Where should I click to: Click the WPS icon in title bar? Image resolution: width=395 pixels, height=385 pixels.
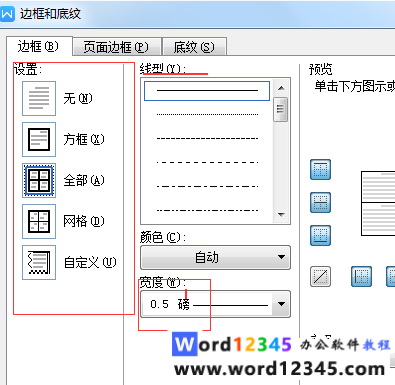pos(7,14)
